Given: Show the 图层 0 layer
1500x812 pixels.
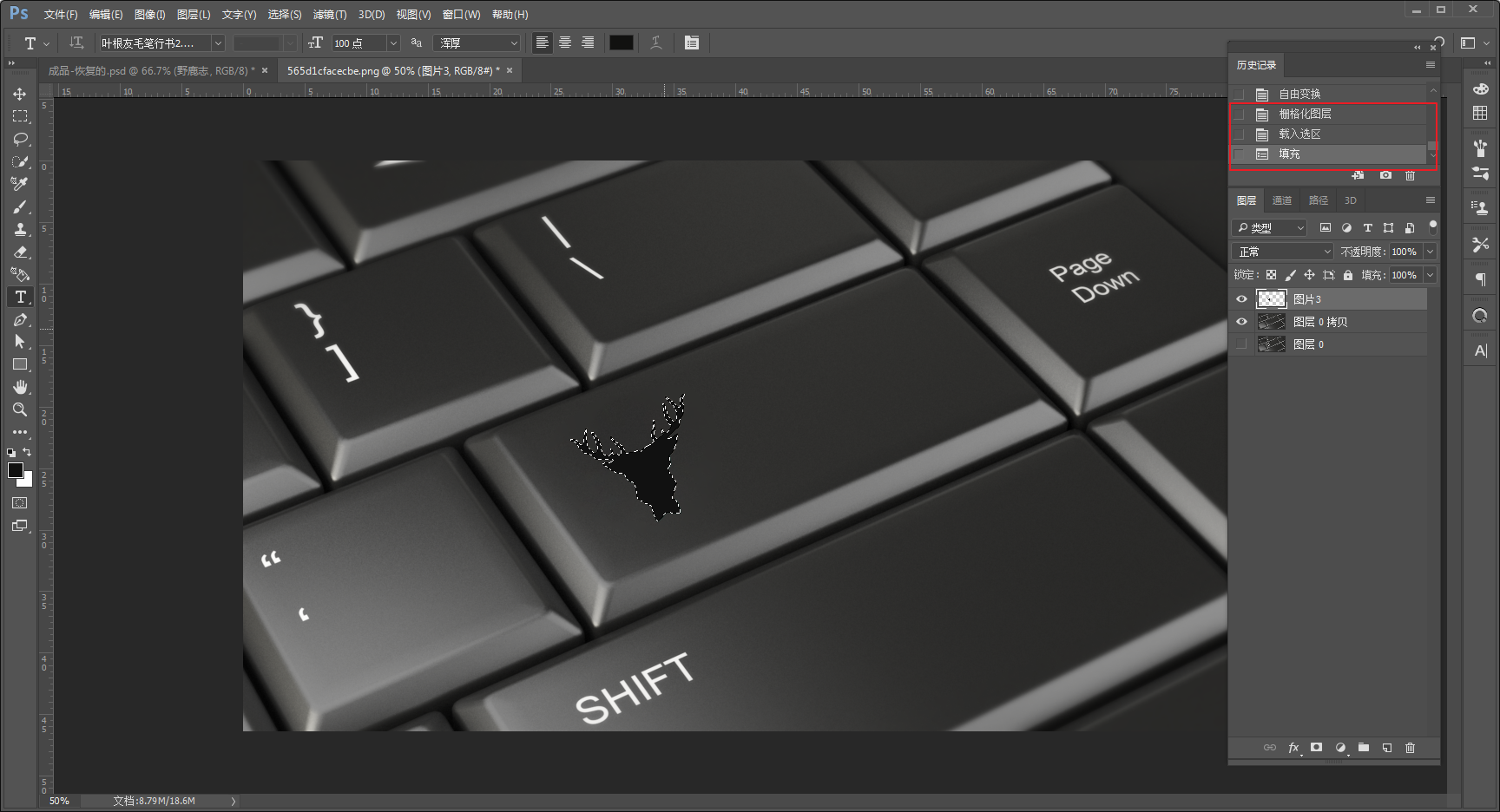Looking at the screenshot, I should [1241, 344].
